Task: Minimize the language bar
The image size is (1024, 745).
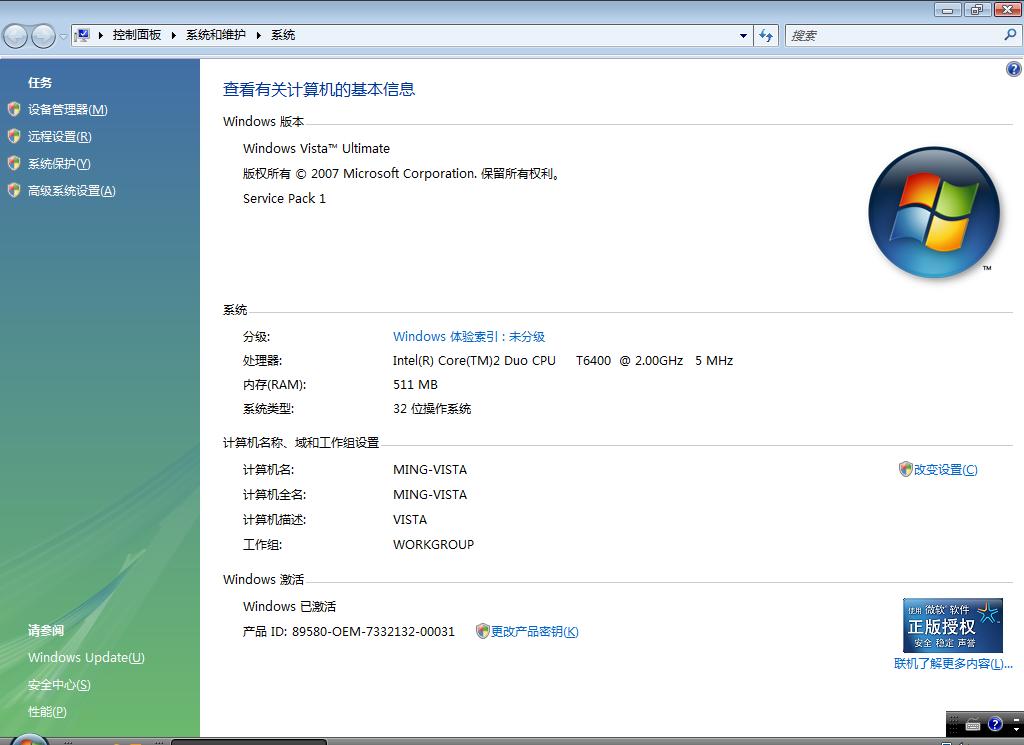Action: point(1016,720)
